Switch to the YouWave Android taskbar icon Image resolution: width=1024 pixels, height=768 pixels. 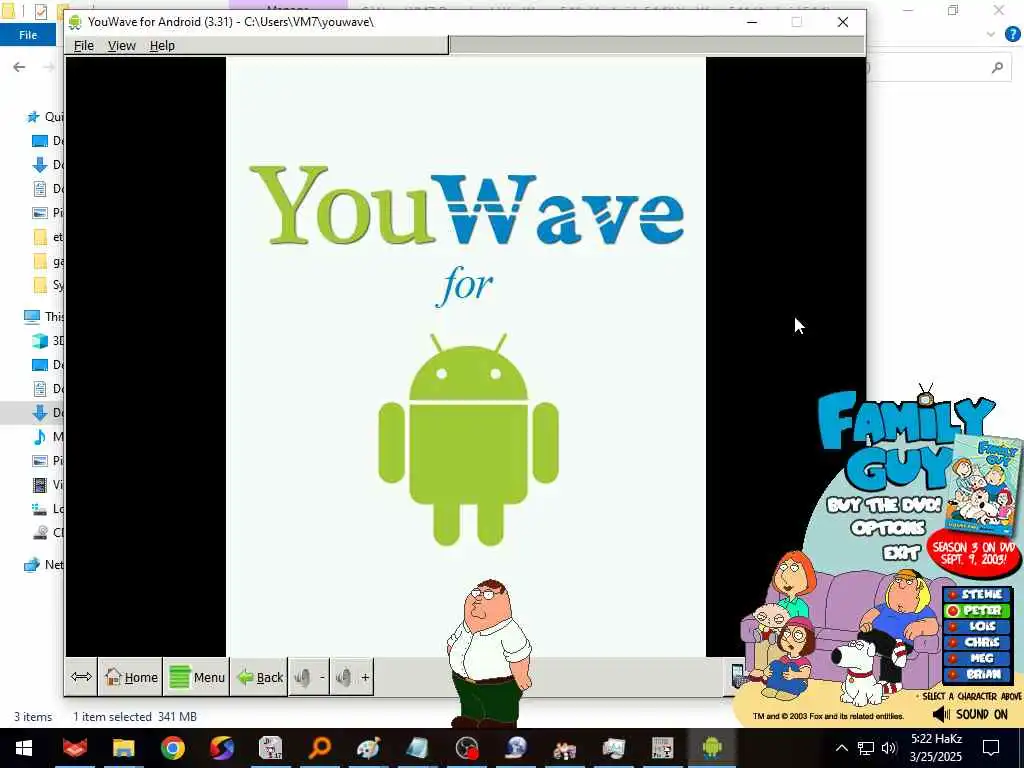click(712, 748)
